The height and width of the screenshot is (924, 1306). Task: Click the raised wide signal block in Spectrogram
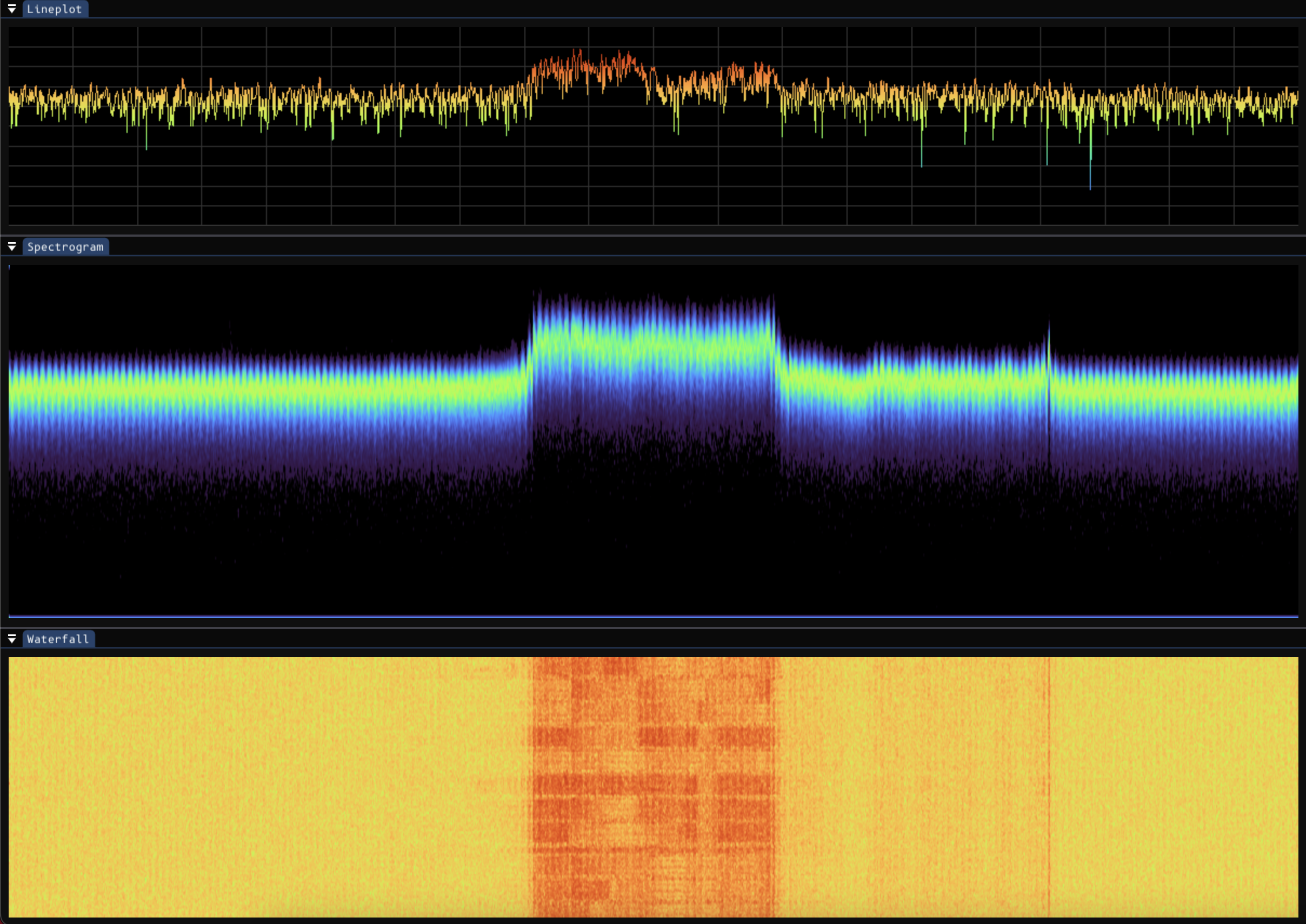652,347
